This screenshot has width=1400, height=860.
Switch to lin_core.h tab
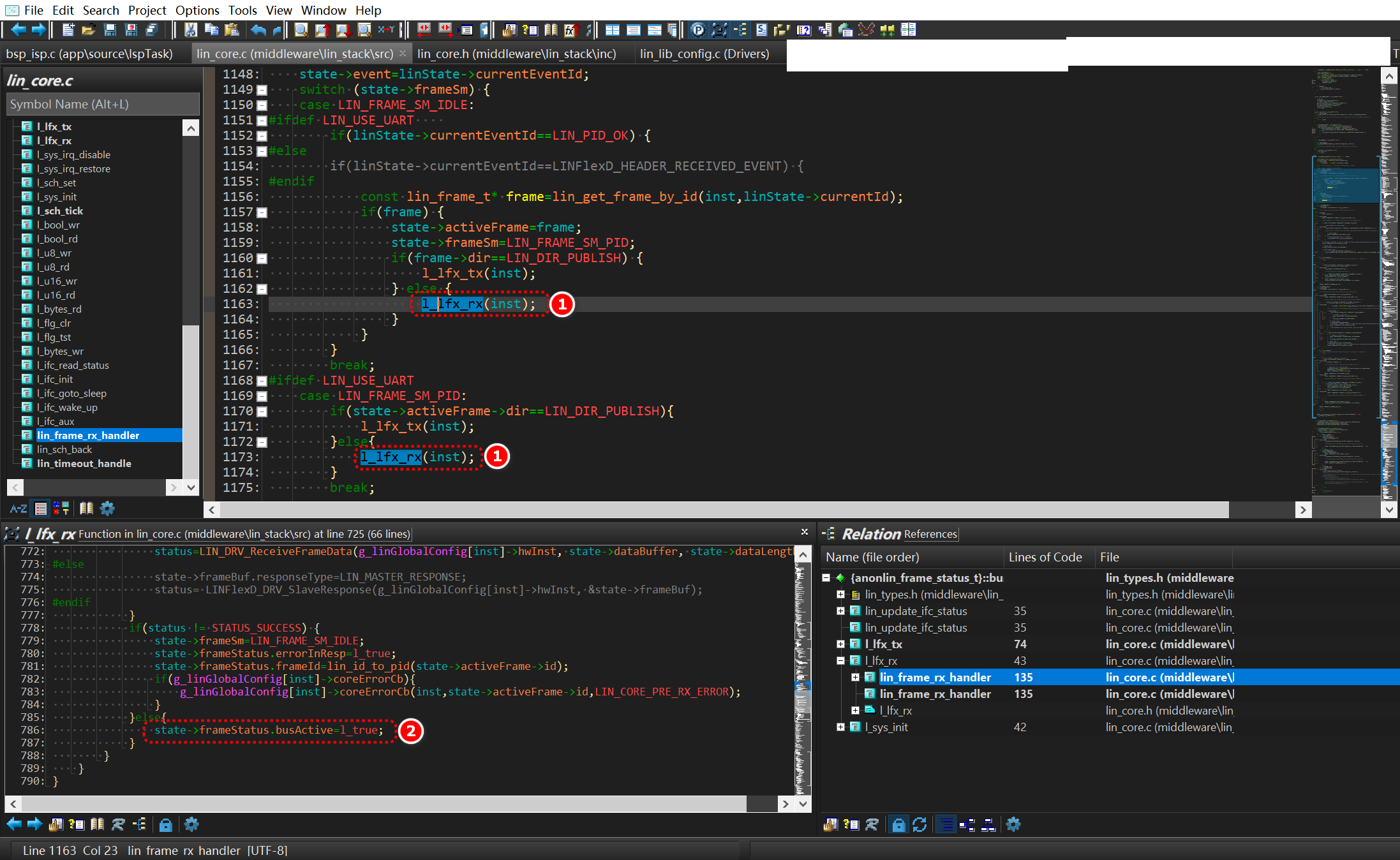516,54
